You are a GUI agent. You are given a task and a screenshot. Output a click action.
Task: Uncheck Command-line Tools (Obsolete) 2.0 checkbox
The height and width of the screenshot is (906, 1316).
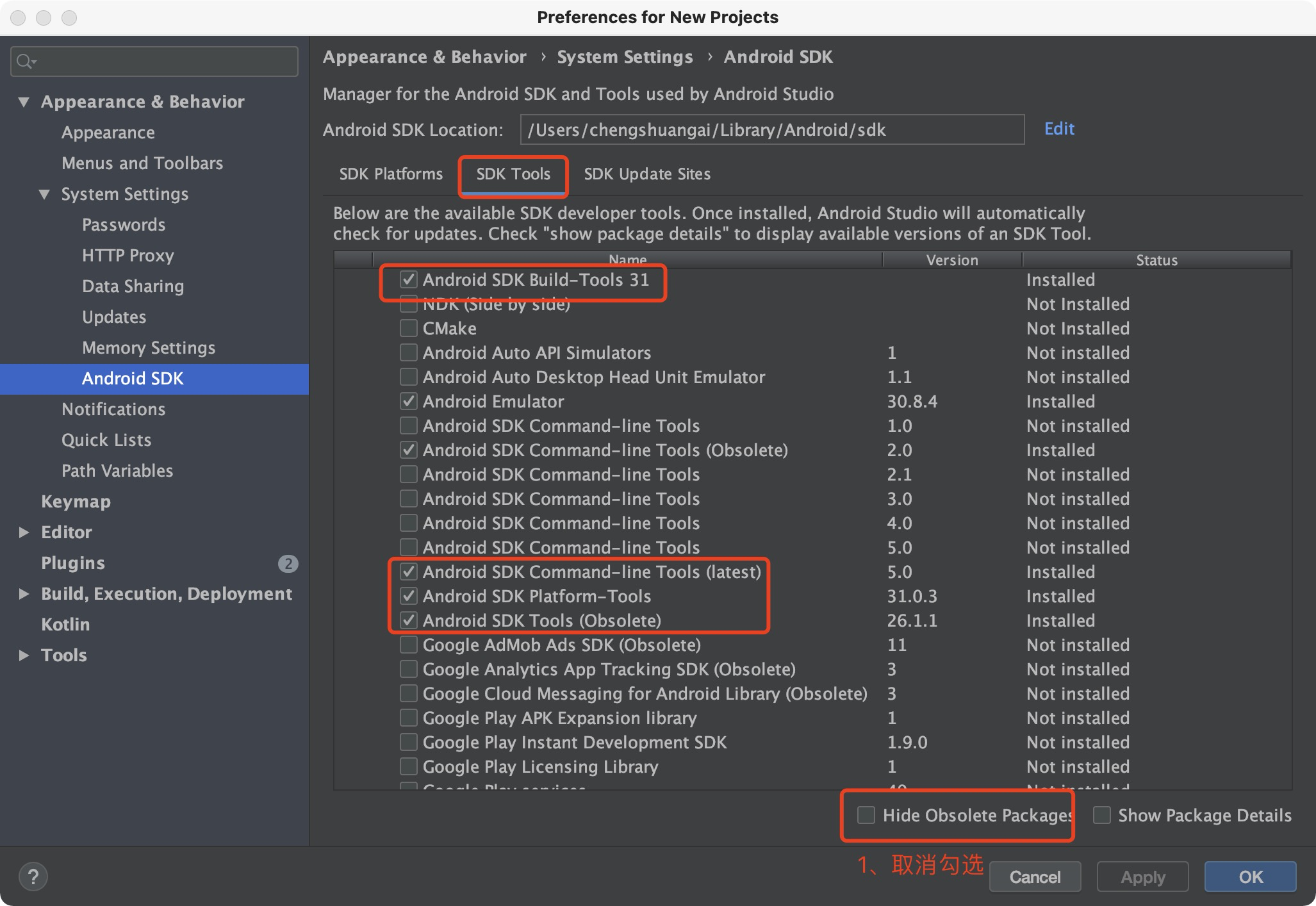pyautogui.click(x=409, y=450)
